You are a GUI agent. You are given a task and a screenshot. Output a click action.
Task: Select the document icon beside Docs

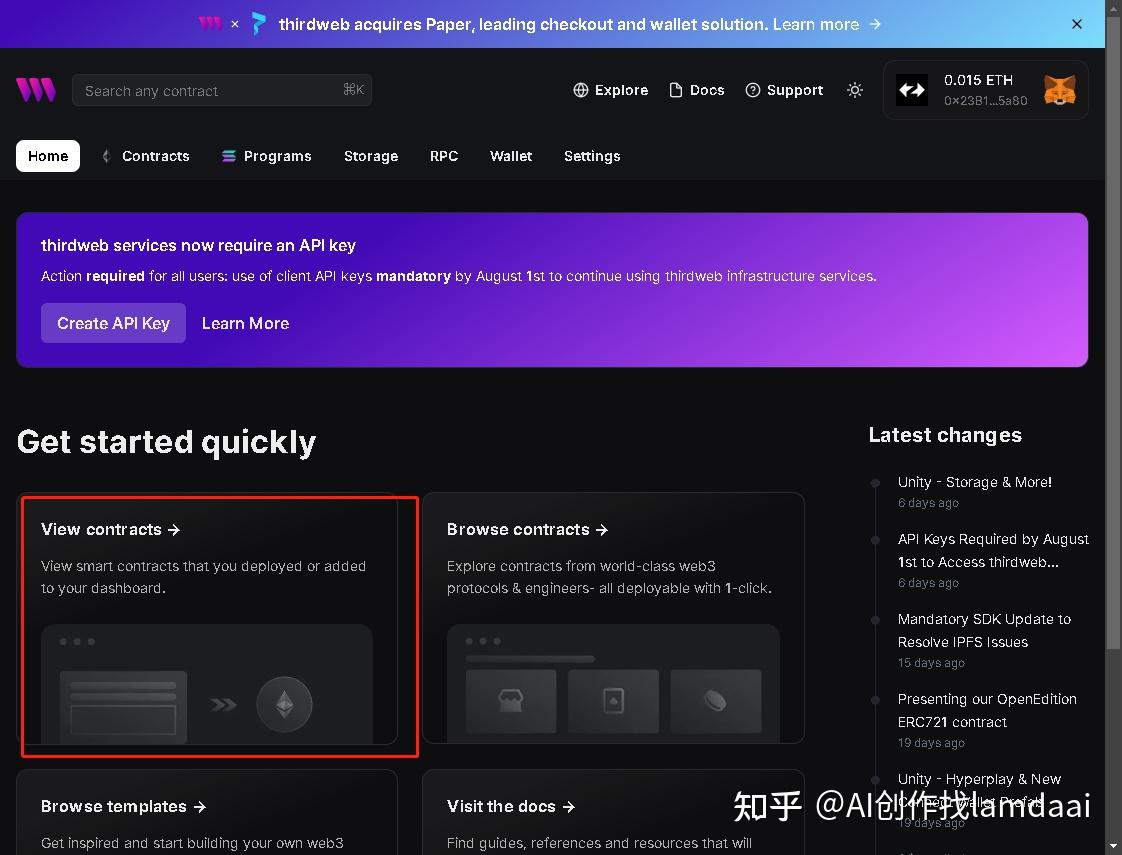pos(677,90)
